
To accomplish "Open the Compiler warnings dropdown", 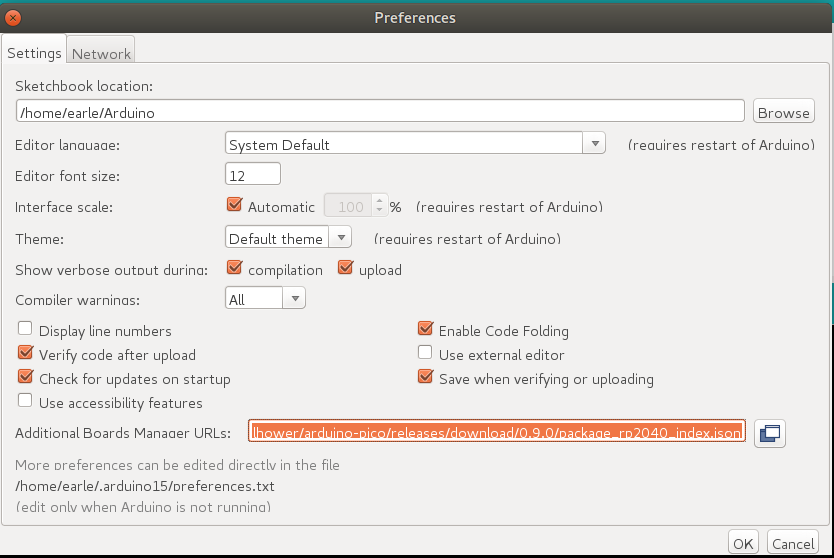I will coord(265,299).
